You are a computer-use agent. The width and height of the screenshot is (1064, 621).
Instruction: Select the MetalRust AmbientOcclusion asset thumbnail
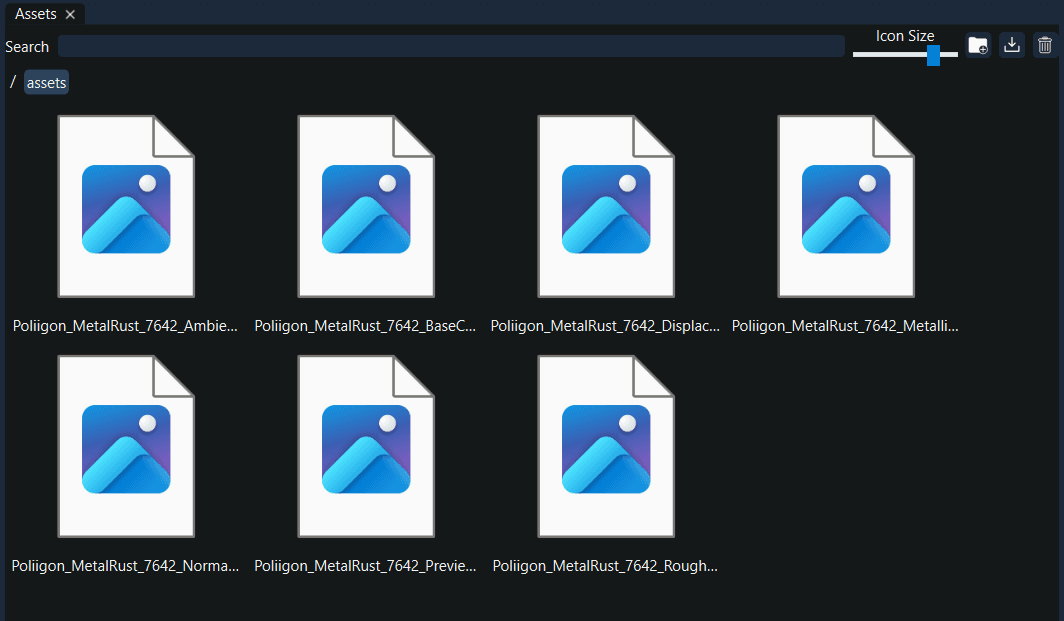[126, 206]
